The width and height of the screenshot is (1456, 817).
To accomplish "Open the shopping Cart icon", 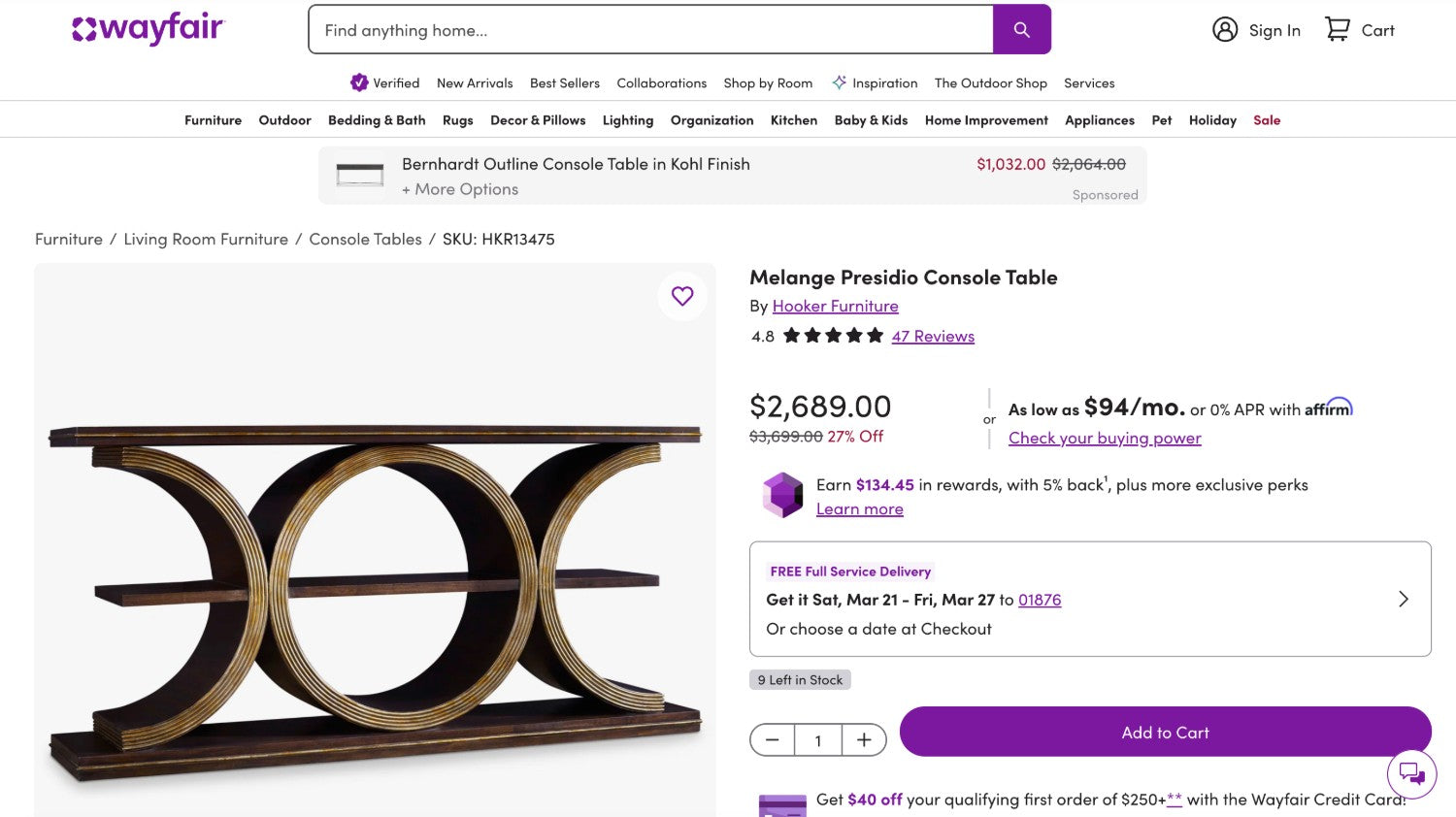I will pos(1338,30).
